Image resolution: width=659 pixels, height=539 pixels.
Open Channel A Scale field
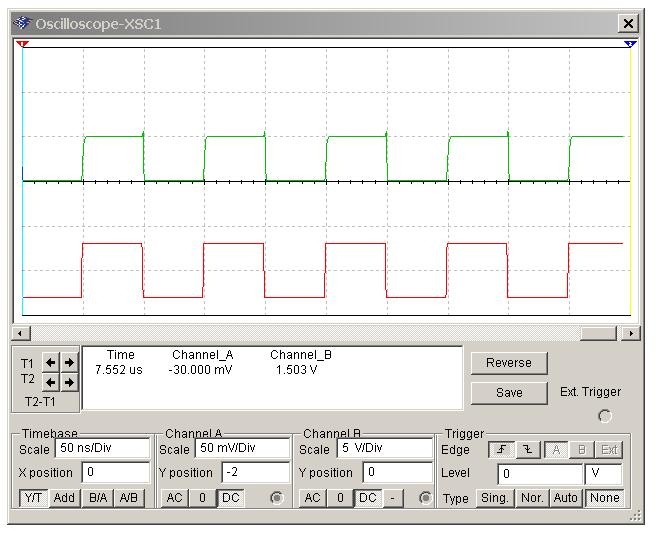pyautogui.click(x=243, y=449)
